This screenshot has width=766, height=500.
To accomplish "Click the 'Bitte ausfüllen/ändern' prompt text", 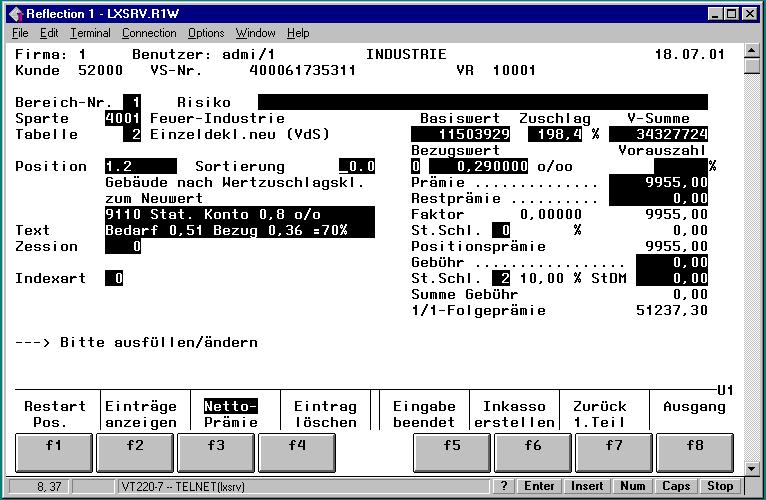I will [x=159, y=343].
